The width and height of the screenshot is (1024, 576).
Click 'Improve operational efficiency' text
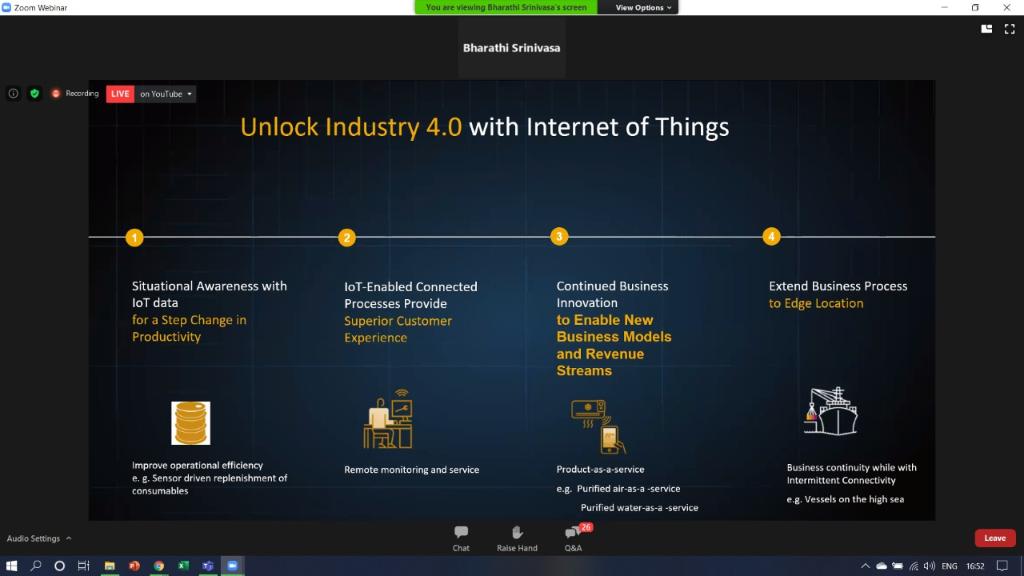[x=197, y=465]
